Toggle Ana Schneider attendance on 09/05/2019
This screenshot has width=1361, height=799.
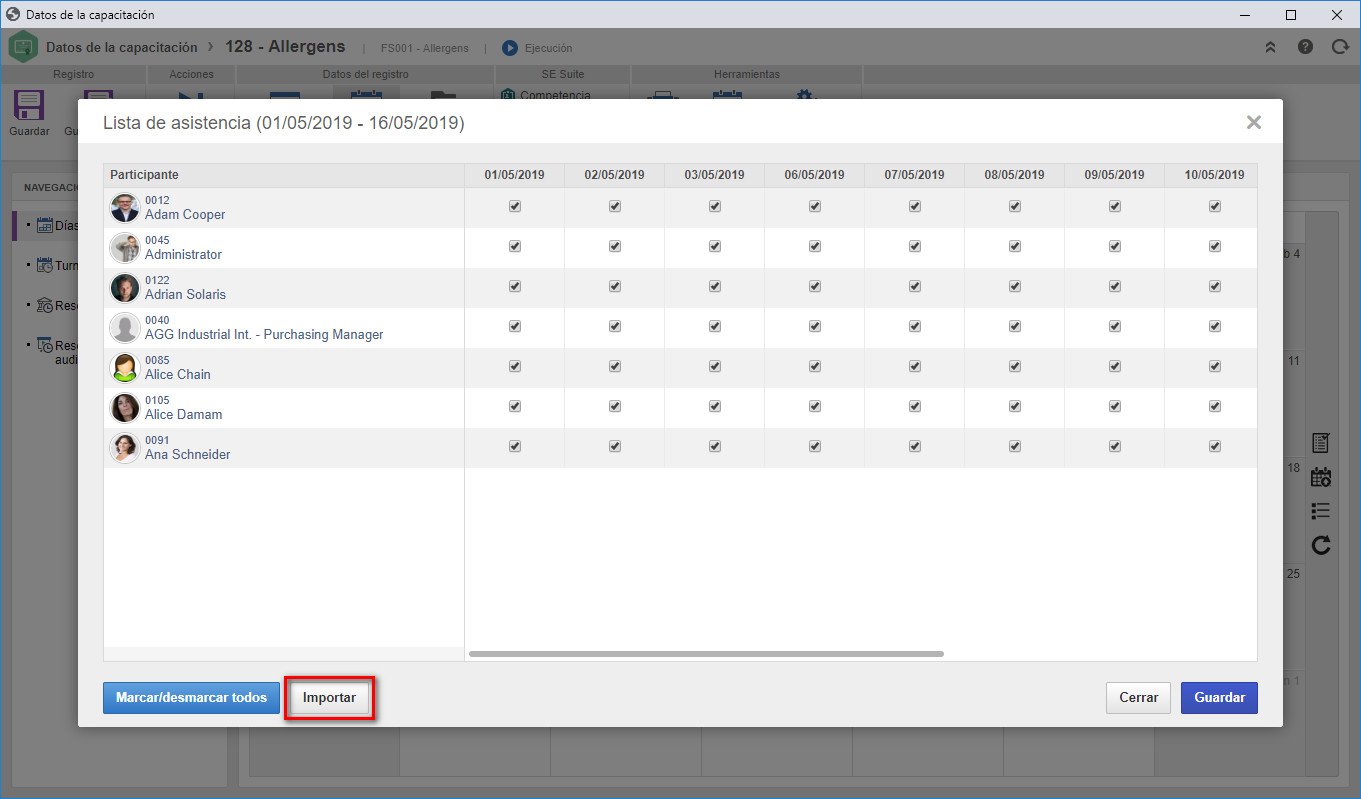click(1115, 446)
